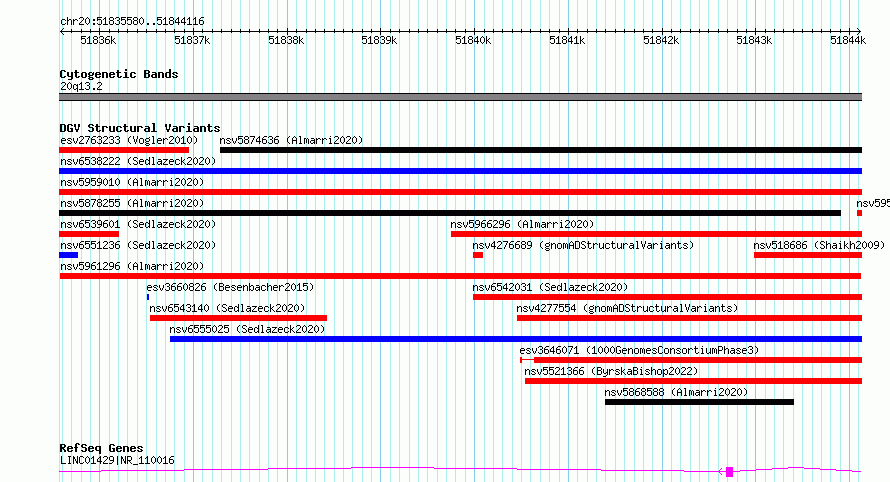Open nsv5966296 (Almarri2020) label
The width and height of the screenshot is (890, 482).
point(522,224)
